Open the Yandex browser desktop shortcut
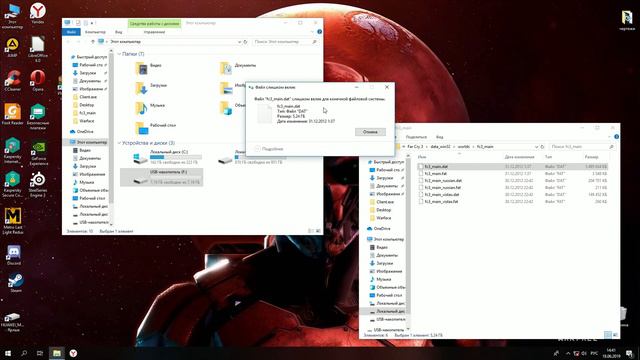 pos(38,13)
